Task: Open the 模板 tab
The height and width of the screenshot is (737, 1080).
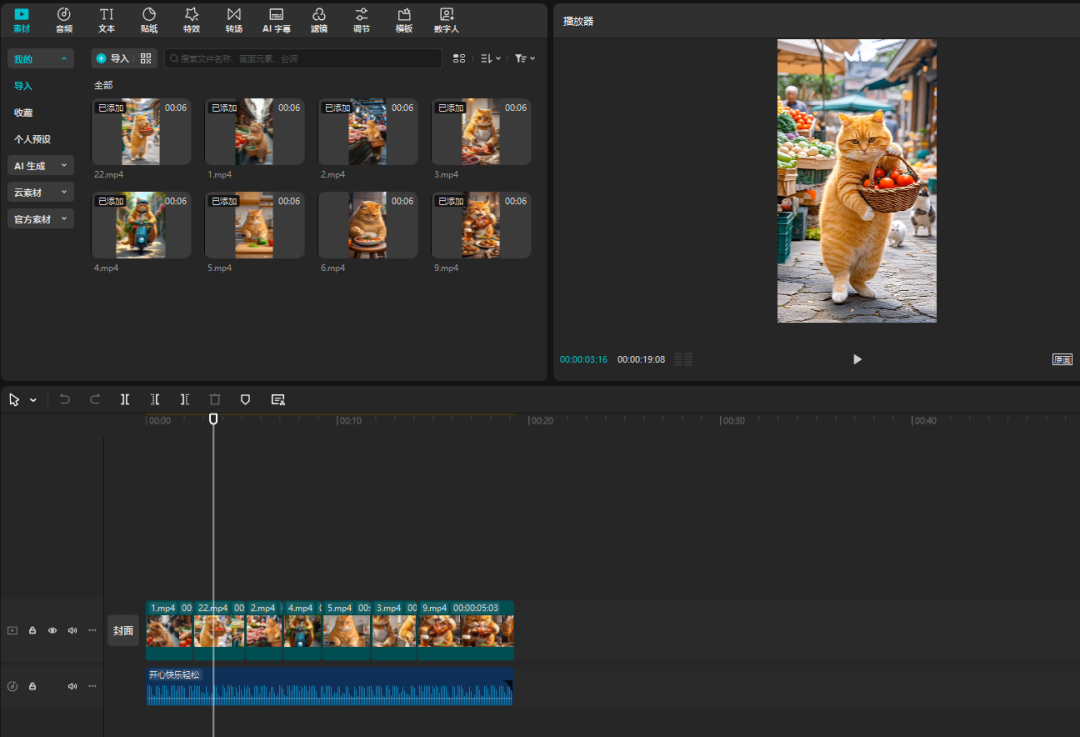Action: pyautogui.click(x=404, y=20)
